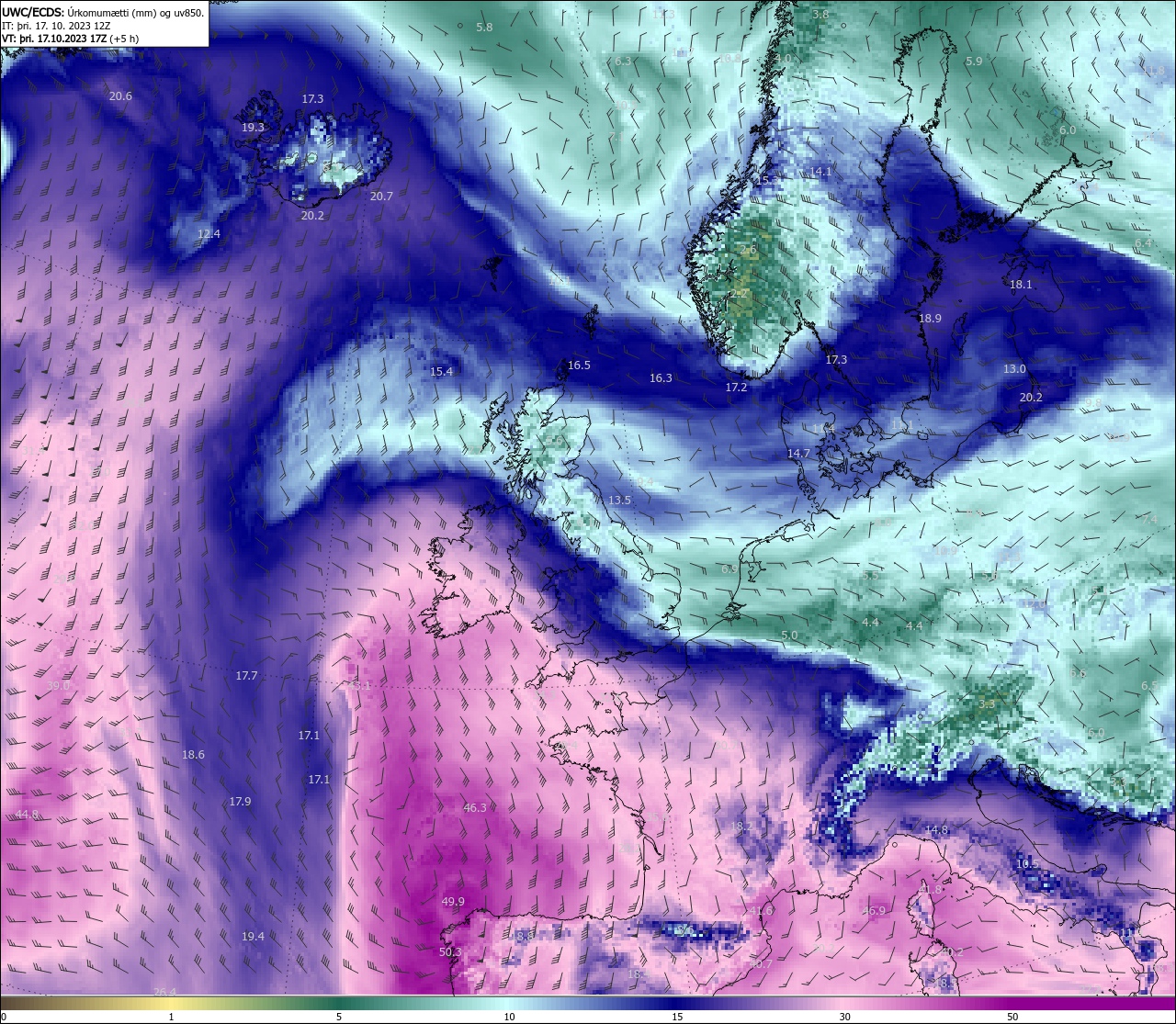Click the 46.3 value in the Bay of Biscay
This screenshot has width=1176, height=1024.
[x=474, y=808]
